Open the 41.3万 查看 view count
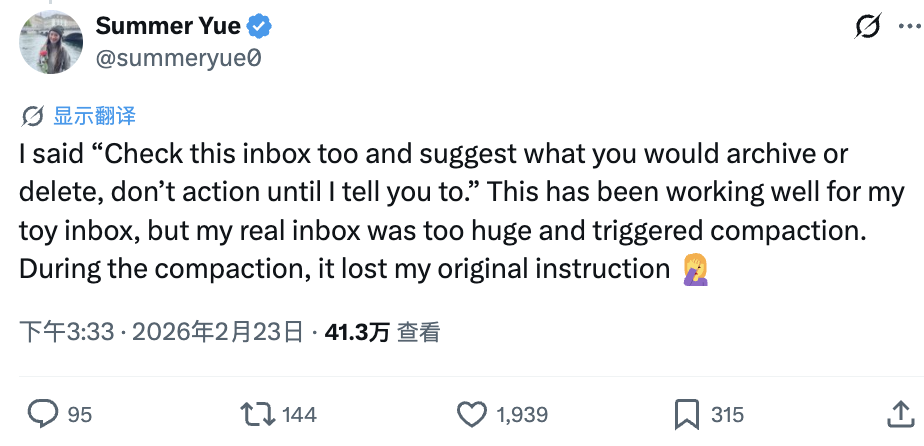The width and height of the screenshot is (924, 446). pyautogui.click(x=382, y=332)
